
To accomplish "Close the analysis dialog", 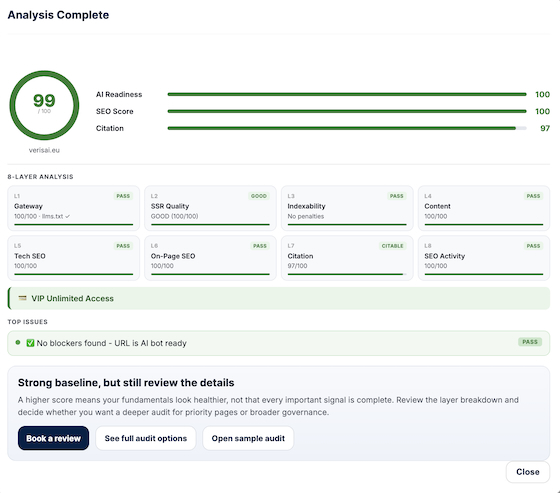I will 528,472.
